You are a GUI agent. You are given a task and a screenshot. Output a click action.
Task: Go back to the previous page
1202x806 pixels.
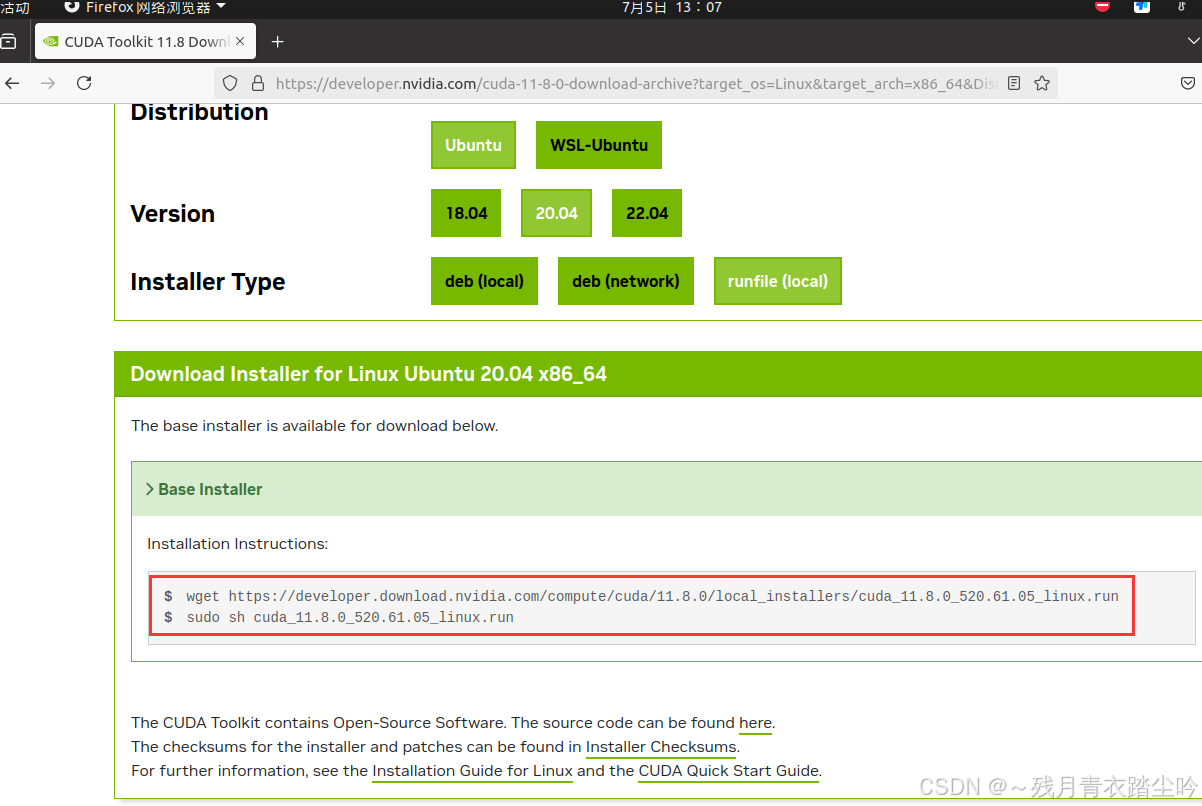[x=11, y=83]
